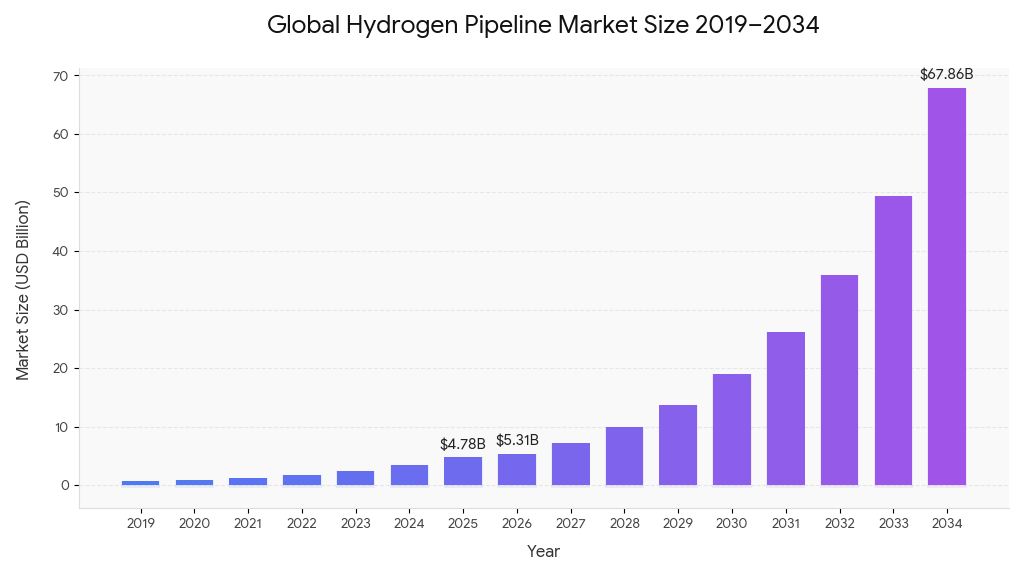
Task: Click the 2031 bar
Action: [785, 409]
